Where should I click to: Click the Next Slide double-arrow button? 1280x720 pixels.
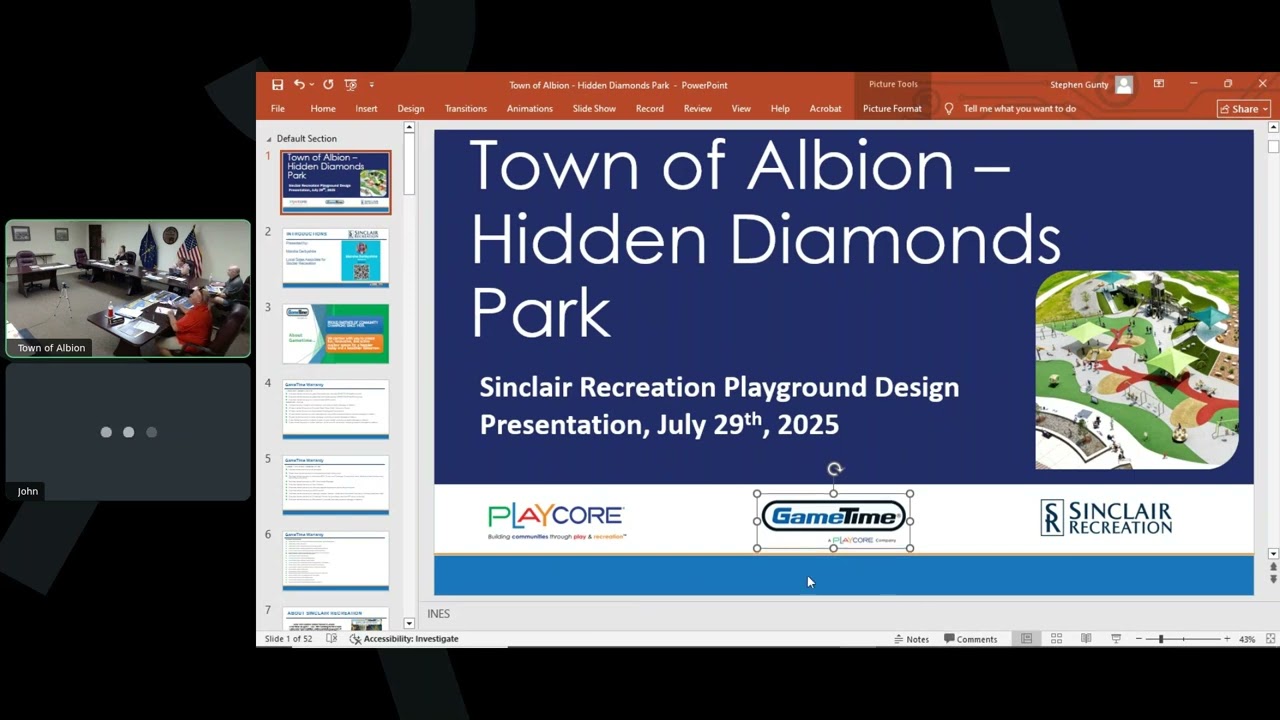click(x=1273, y=579)
